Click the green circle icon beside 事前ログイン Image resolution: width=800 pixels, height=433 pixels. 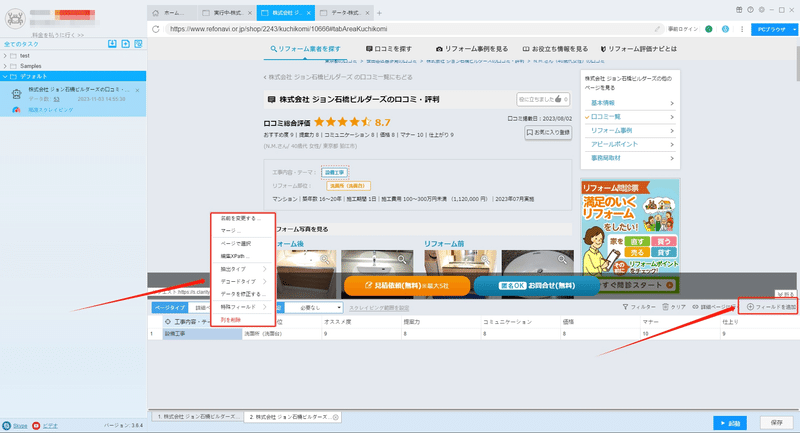tap(709, 29)
